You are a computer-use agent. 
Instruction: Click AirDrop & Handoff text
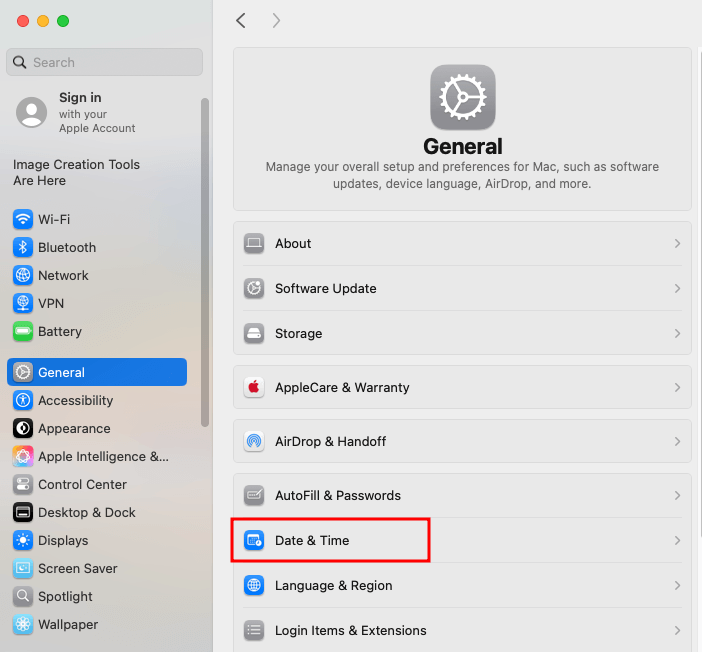pos(330,441)
